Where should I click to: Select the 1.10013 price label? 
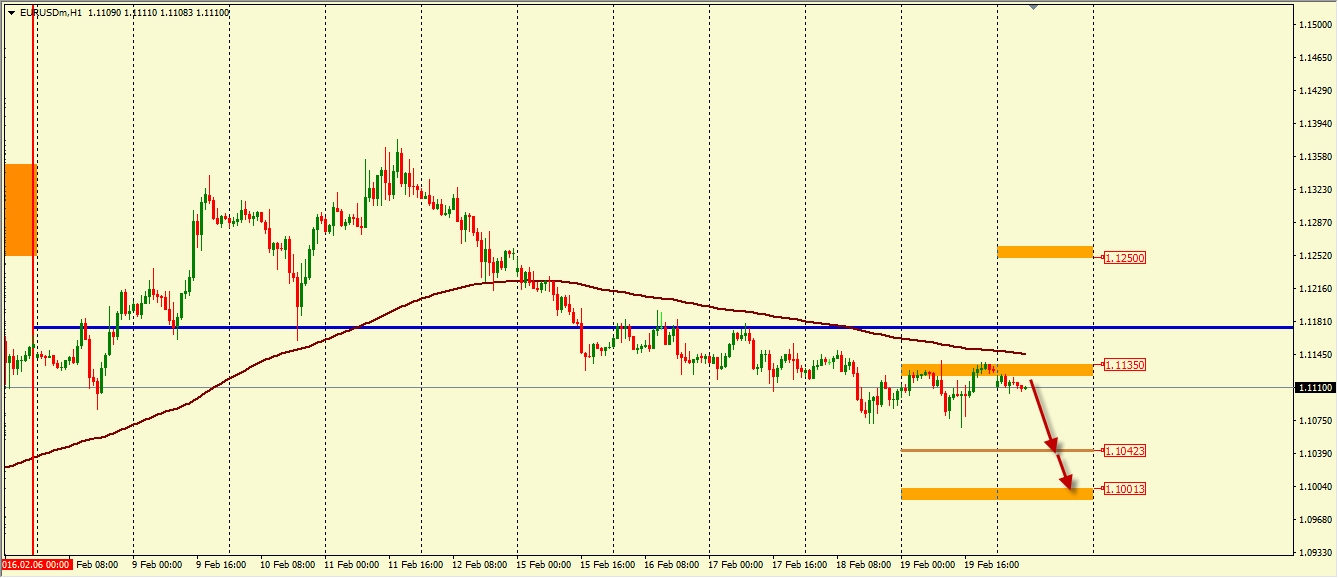[x=1125, y=489]
